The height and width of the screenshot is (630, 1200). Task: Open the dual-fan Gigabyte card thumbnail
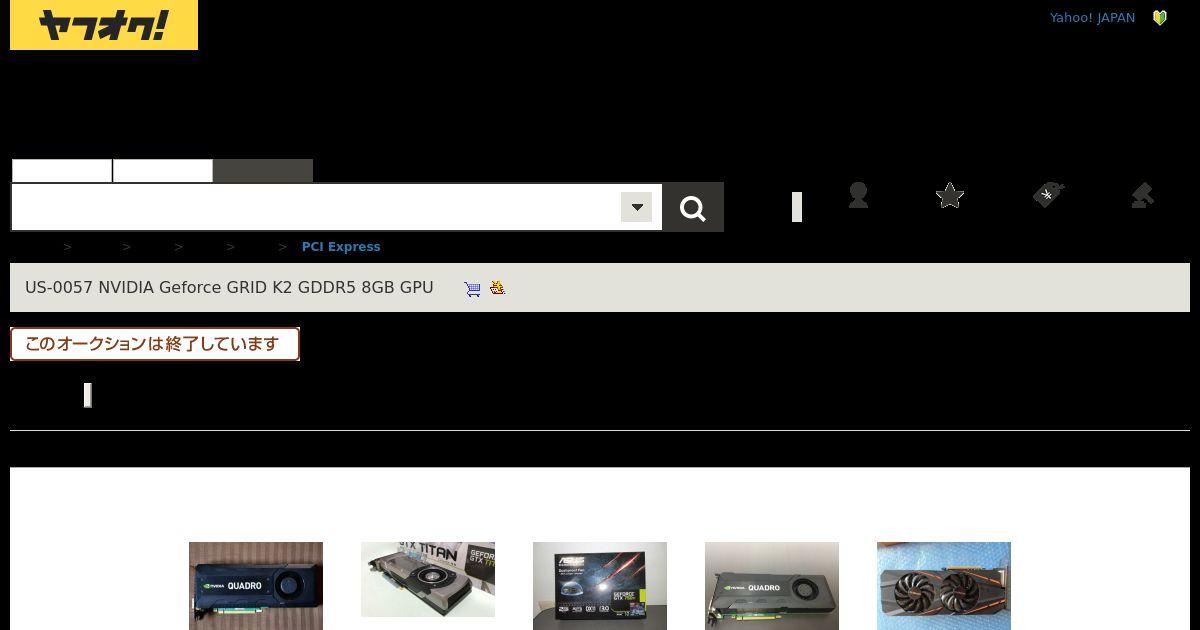pyautogui.click(x=944, y=586)
